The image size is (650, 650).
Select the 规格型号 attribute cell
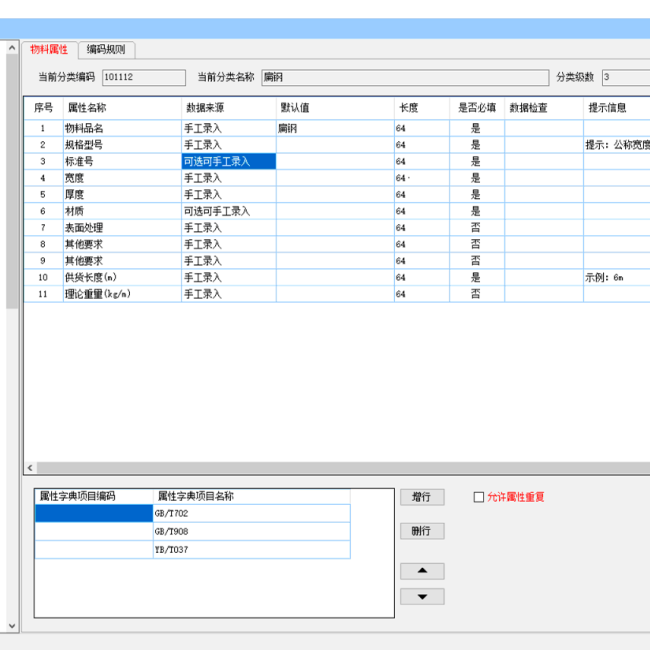click(x=122, y=145)
